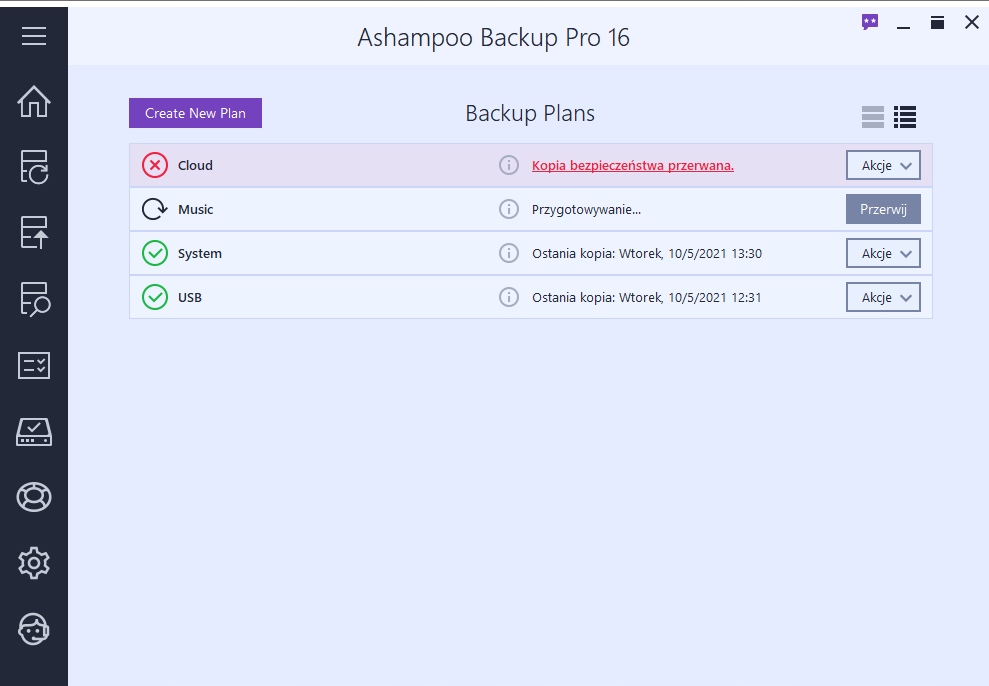Open the restore backup sidebar icon
The image size is (989, 686).
pos(34,232)
